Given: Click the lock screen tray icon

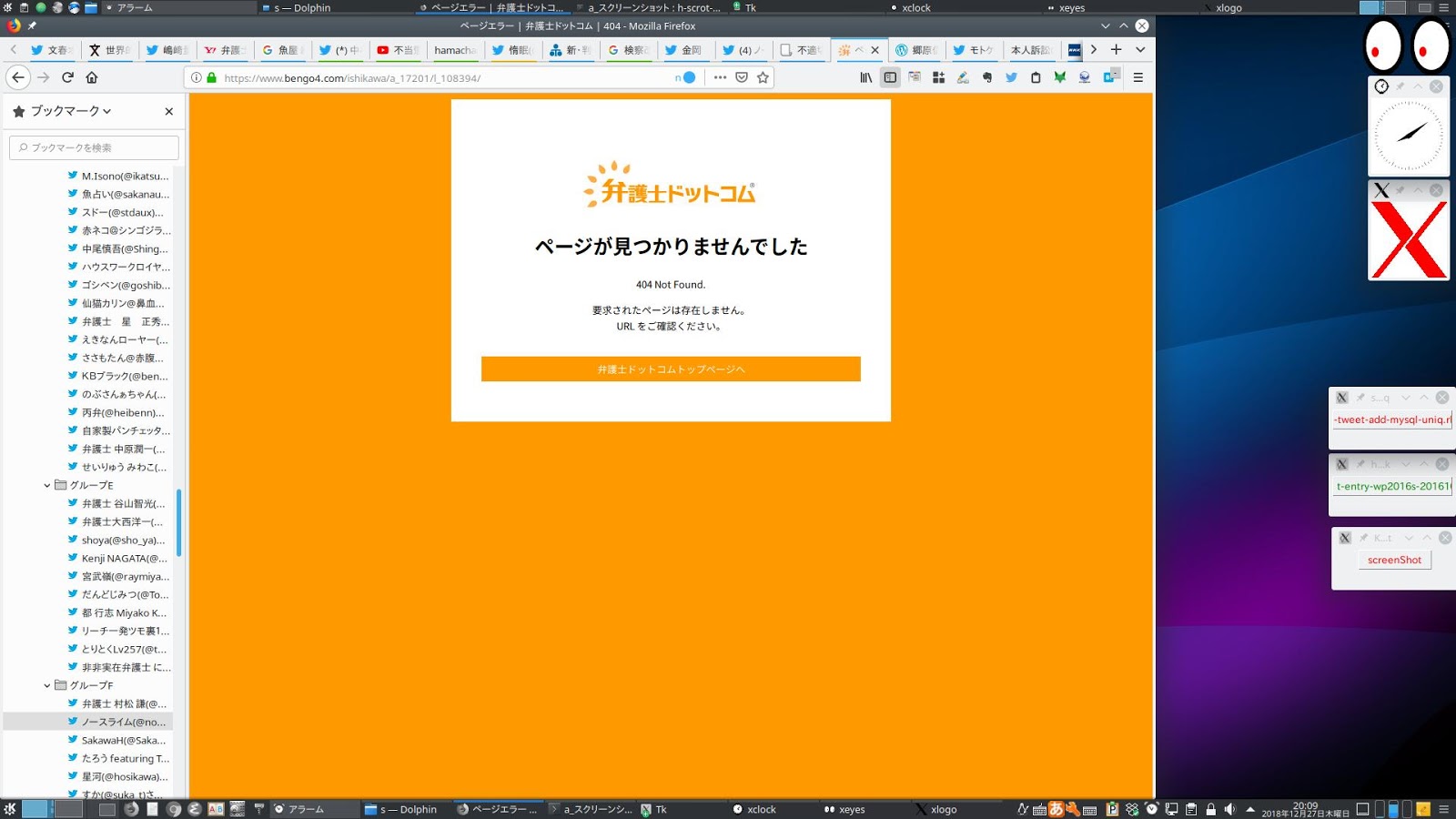Looking at the screenshot, I should 1210,809.
